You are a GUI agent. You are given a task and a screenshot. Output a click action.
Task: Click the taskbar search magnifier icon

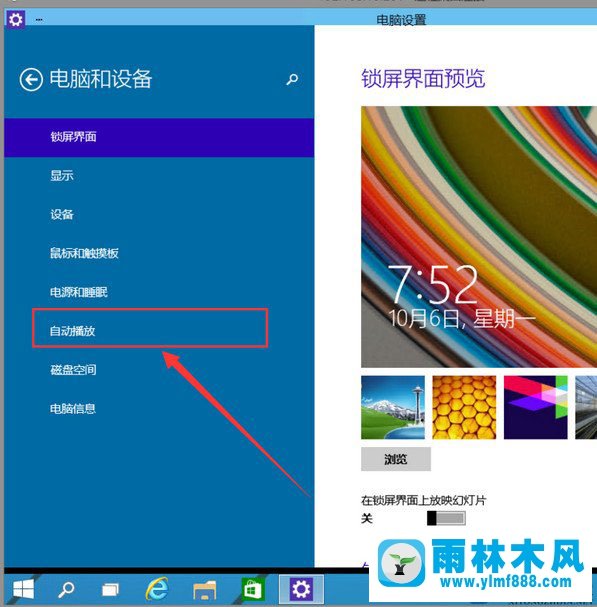66,590
